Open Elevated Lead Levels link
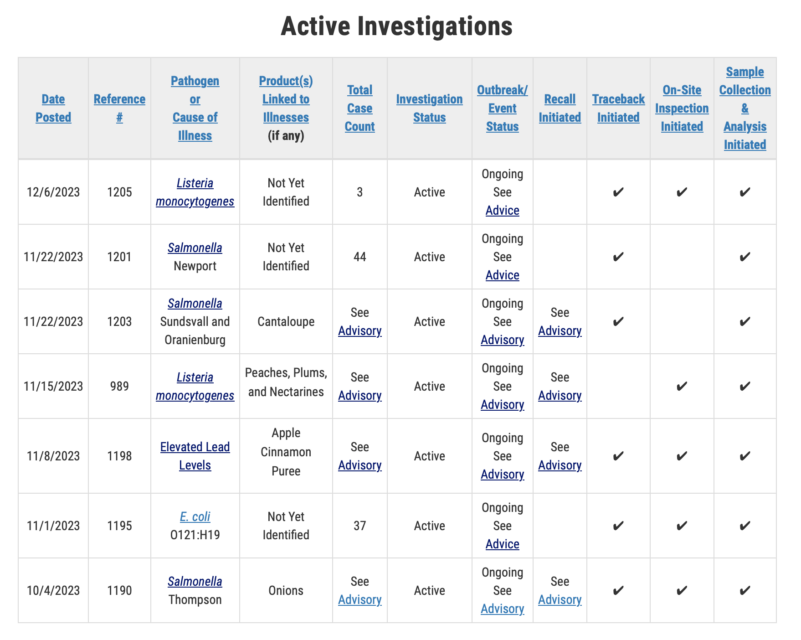 [195, 456]
